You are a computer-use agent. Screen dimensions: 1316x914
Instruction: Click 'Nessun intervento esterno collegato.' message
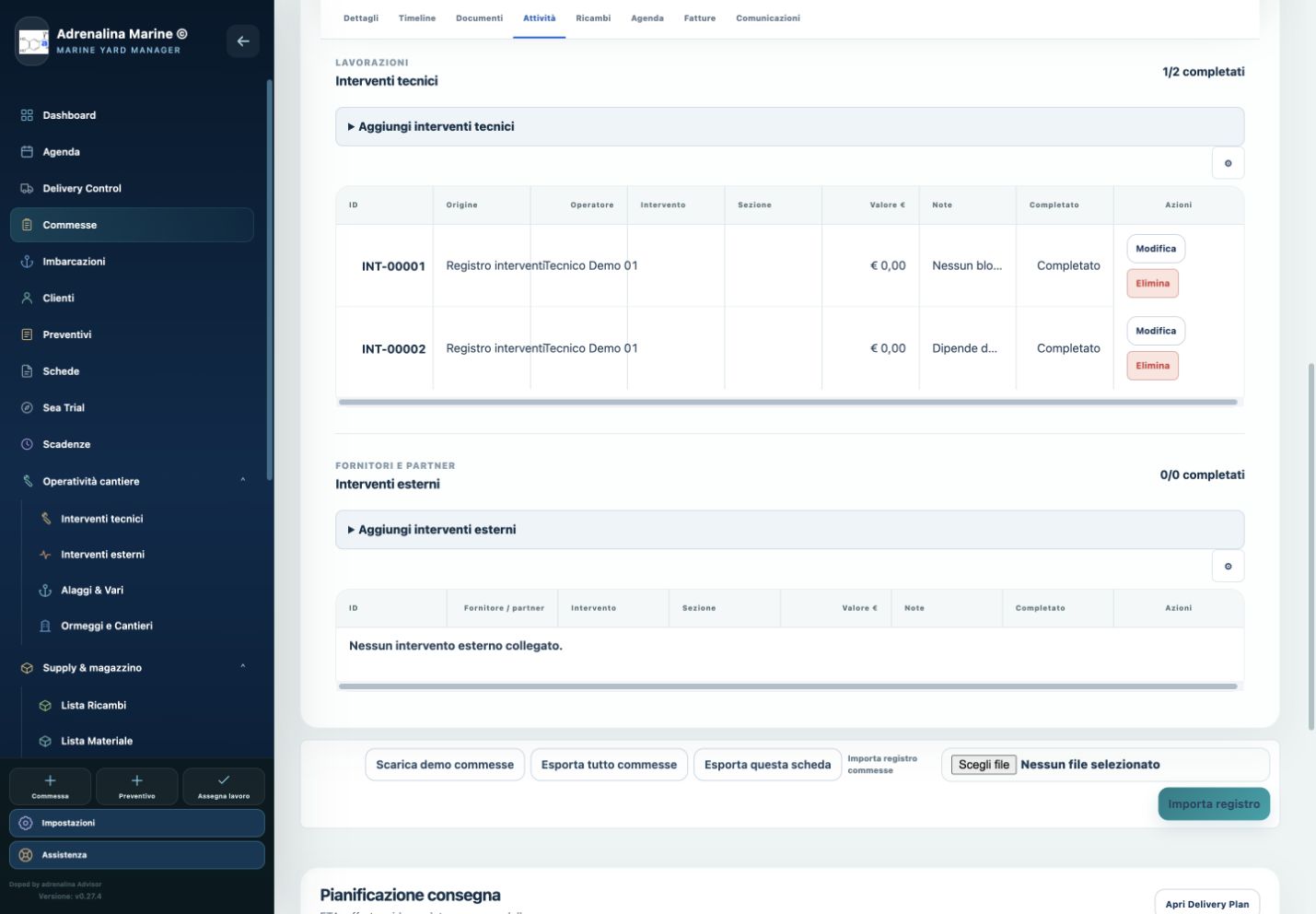(456, 646)
